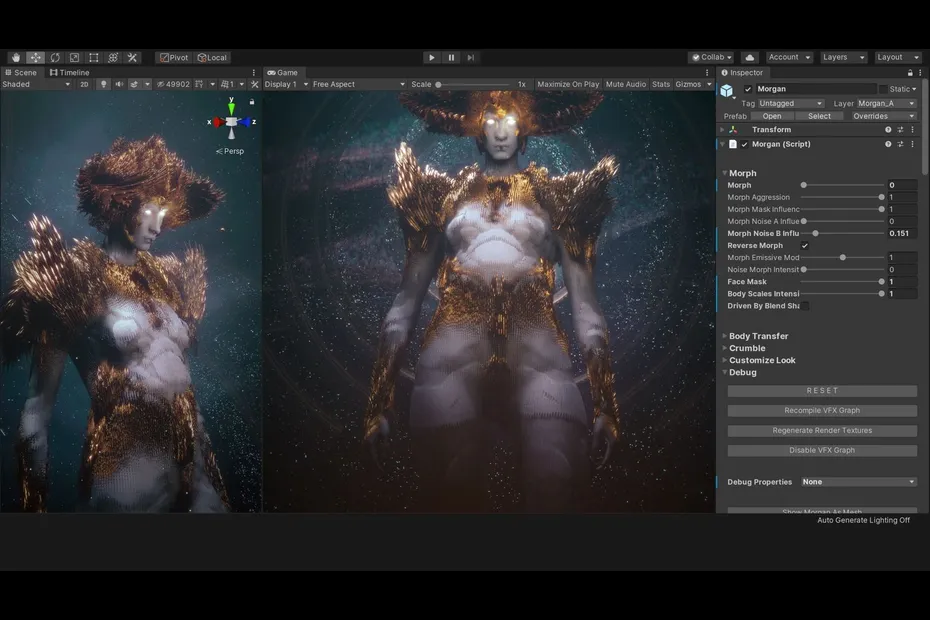The height and width of the screenshot is (620, 930).
Task: Toggle Maximize On Play
Action: point(568,84)
